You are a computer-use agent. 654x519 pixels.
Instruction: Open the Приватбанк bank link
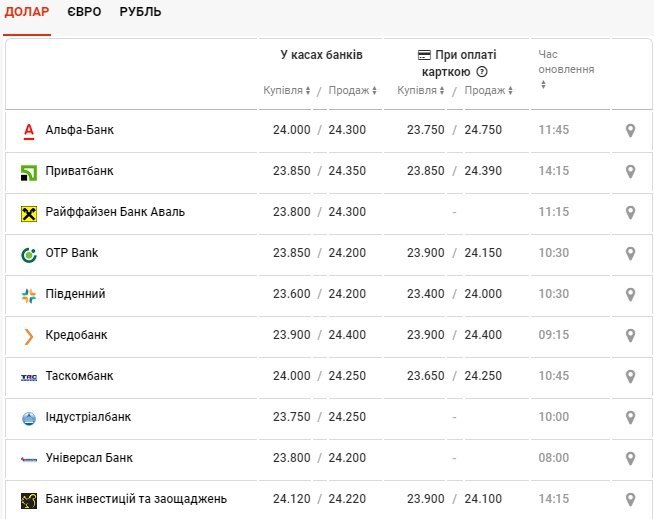80,171
